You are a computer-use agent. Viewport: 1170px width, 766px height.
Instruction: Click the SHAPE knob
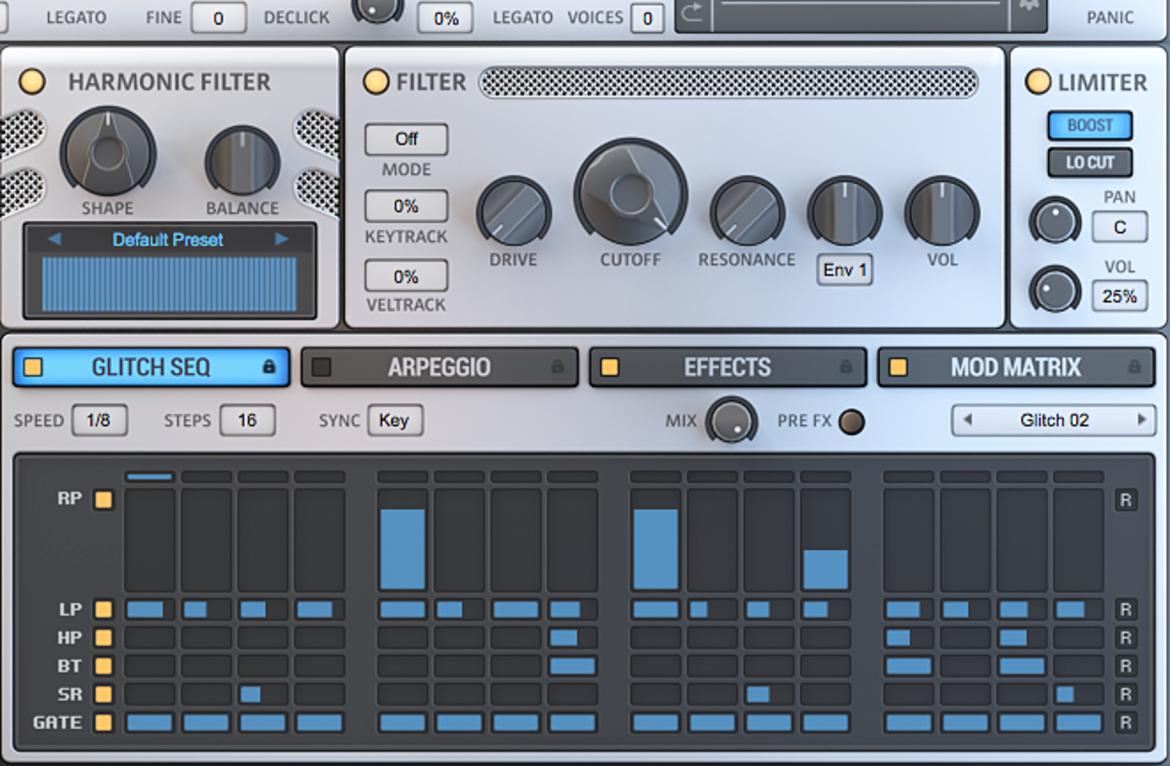coord(108,153)
